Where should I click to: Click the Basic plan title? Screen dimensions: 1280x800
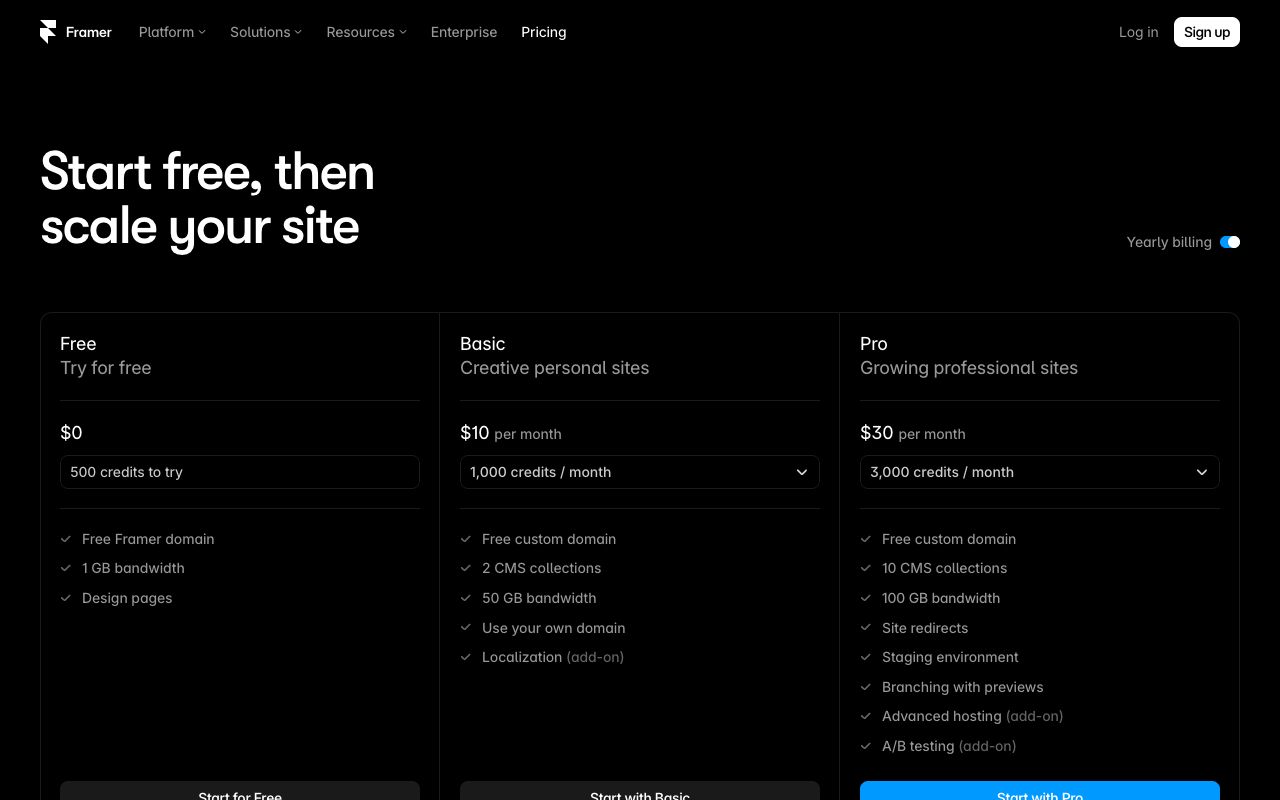[x=483, y=344]
